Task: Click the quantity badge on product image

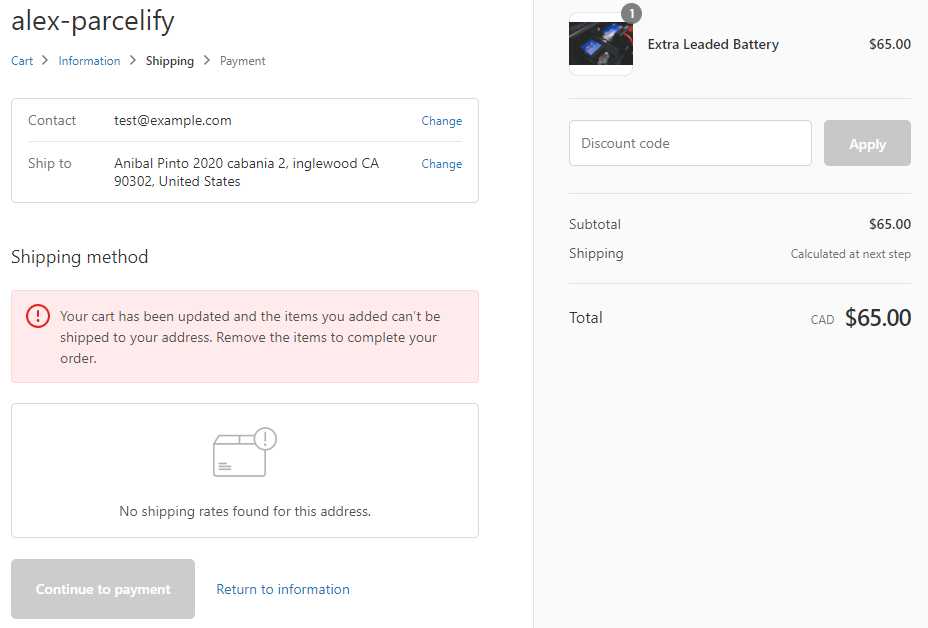Action: tap(631, 13)
